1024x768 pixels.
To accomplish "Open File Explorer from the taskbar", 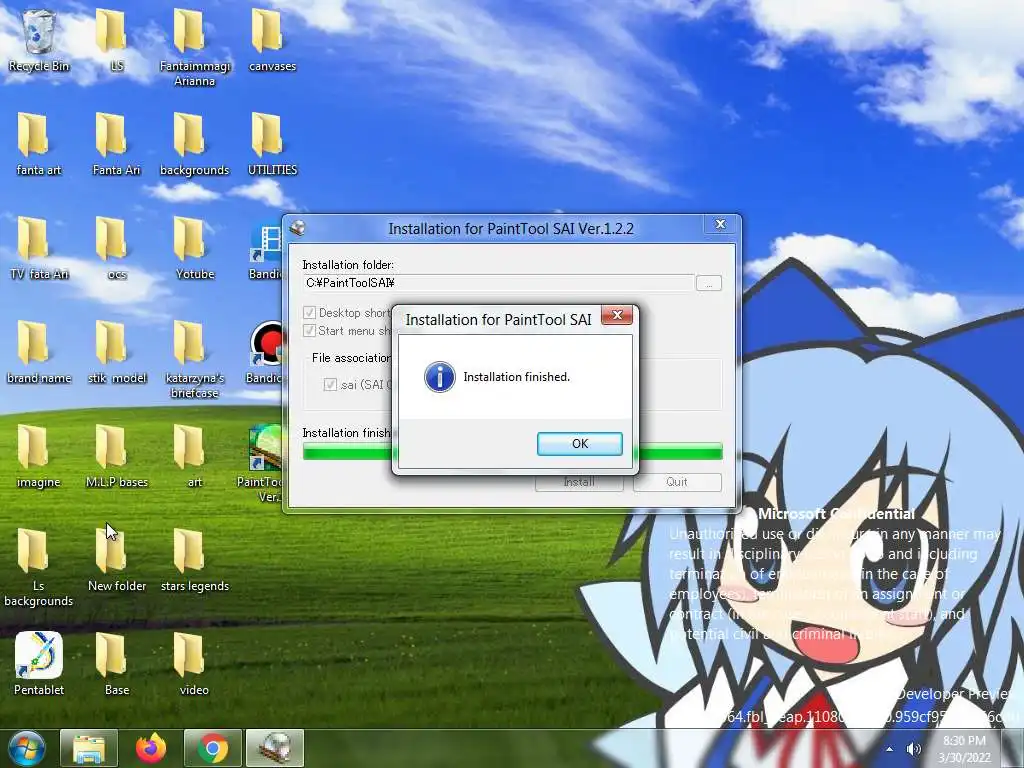I will click(89, 748).
